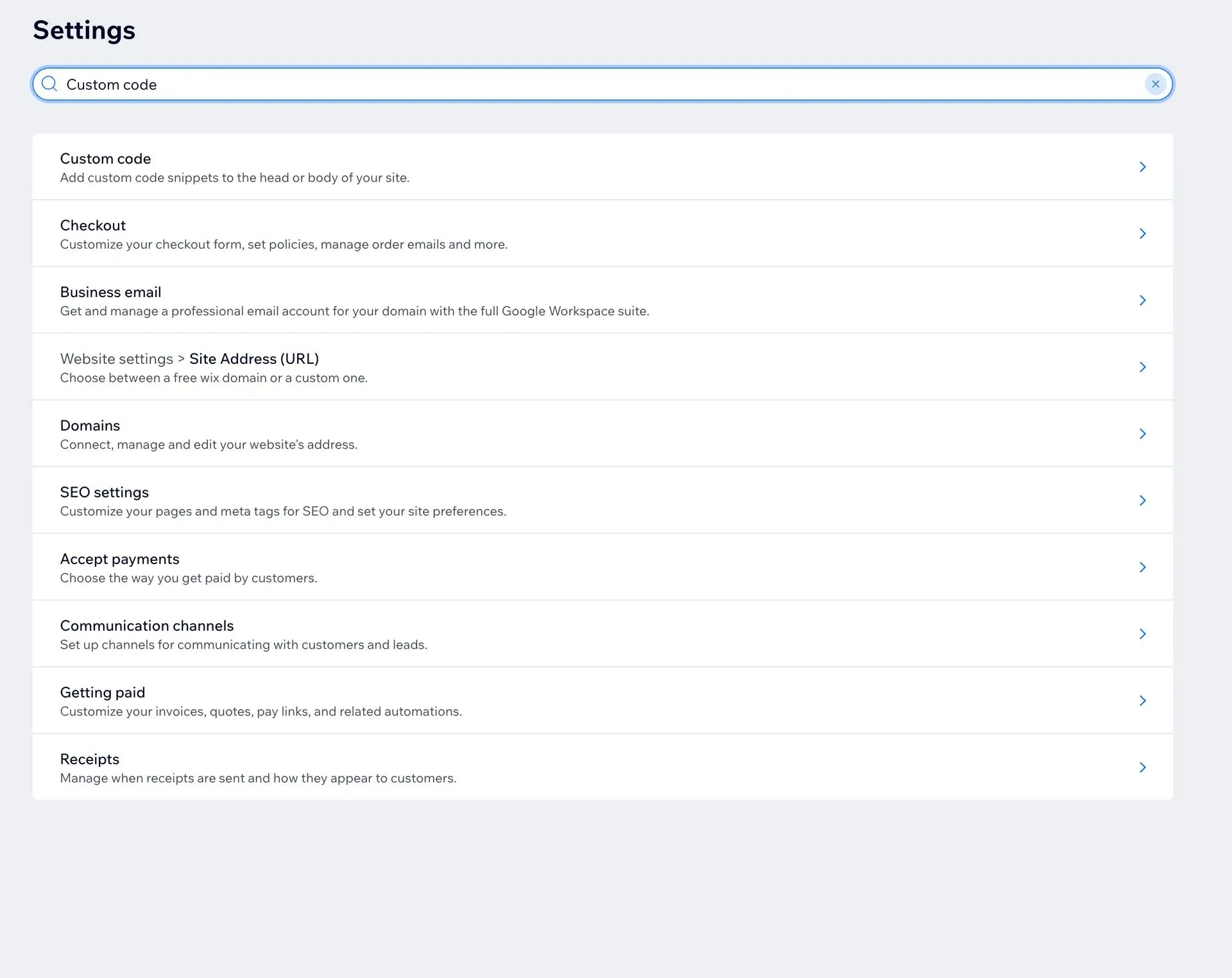
Task: Click the SEO settings chevron arrow
Action: click(x=1142, y=501)
